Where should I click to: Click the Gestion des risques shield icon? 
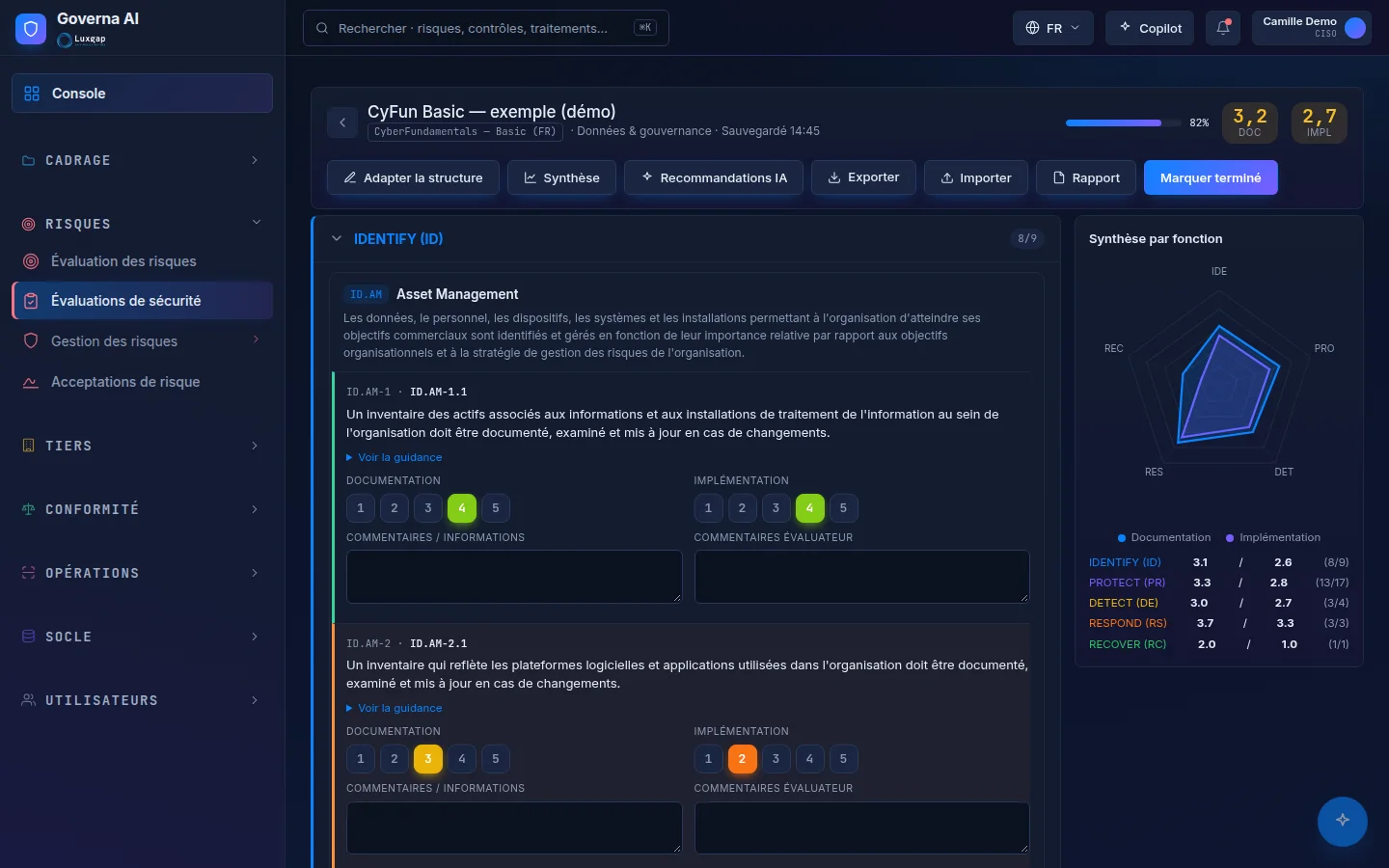[31, 341]
